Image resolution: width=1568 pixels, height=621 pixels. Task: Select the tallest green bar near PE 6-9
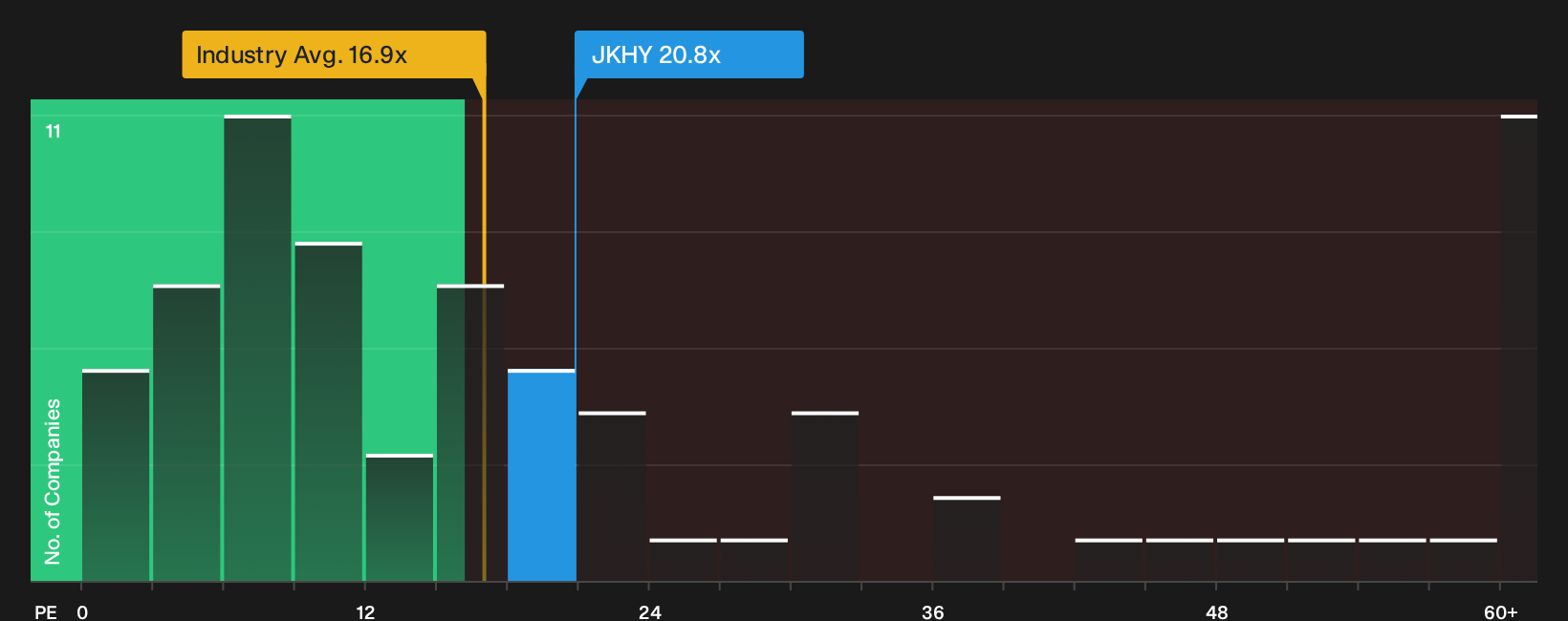[x=257, y=348]
